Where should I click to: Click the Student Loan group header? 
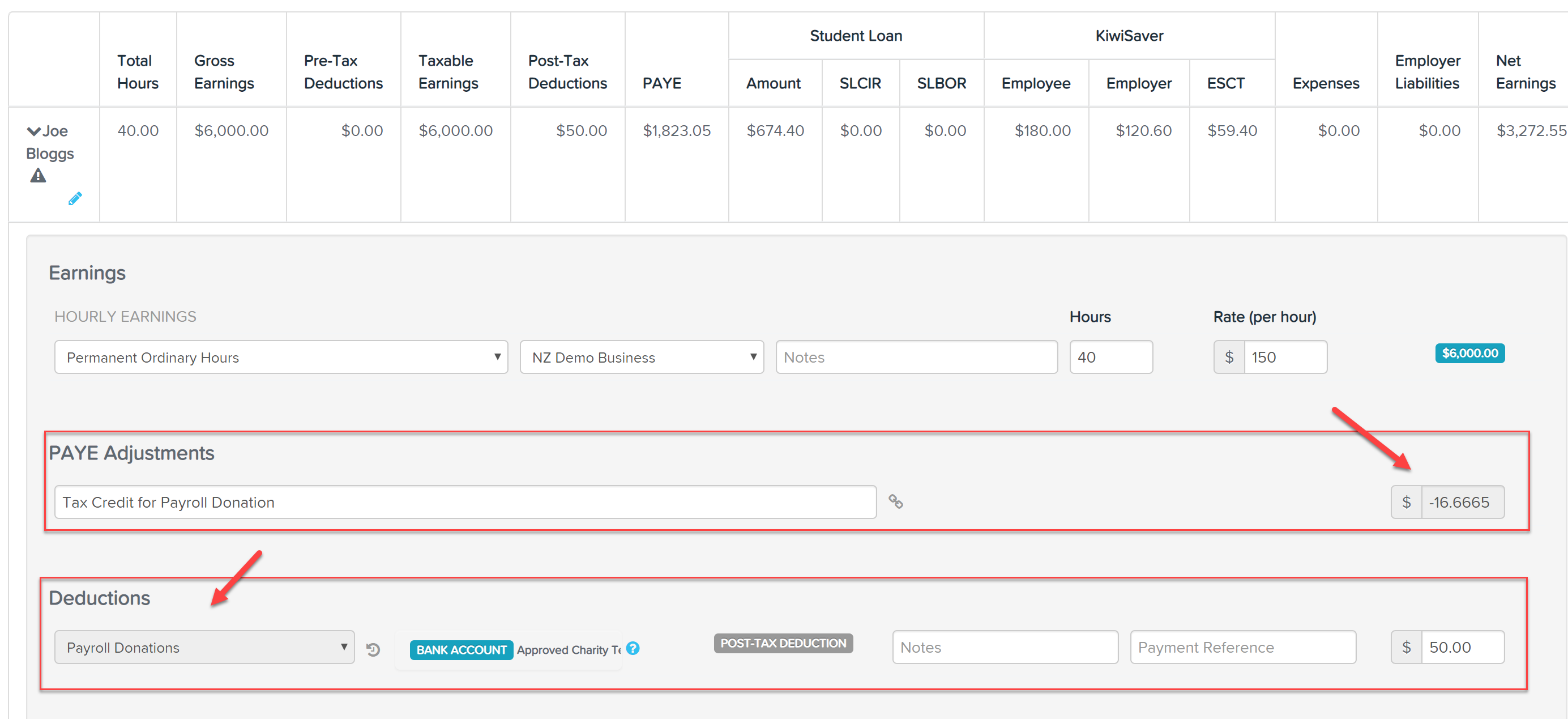click(x=856, y=36)
